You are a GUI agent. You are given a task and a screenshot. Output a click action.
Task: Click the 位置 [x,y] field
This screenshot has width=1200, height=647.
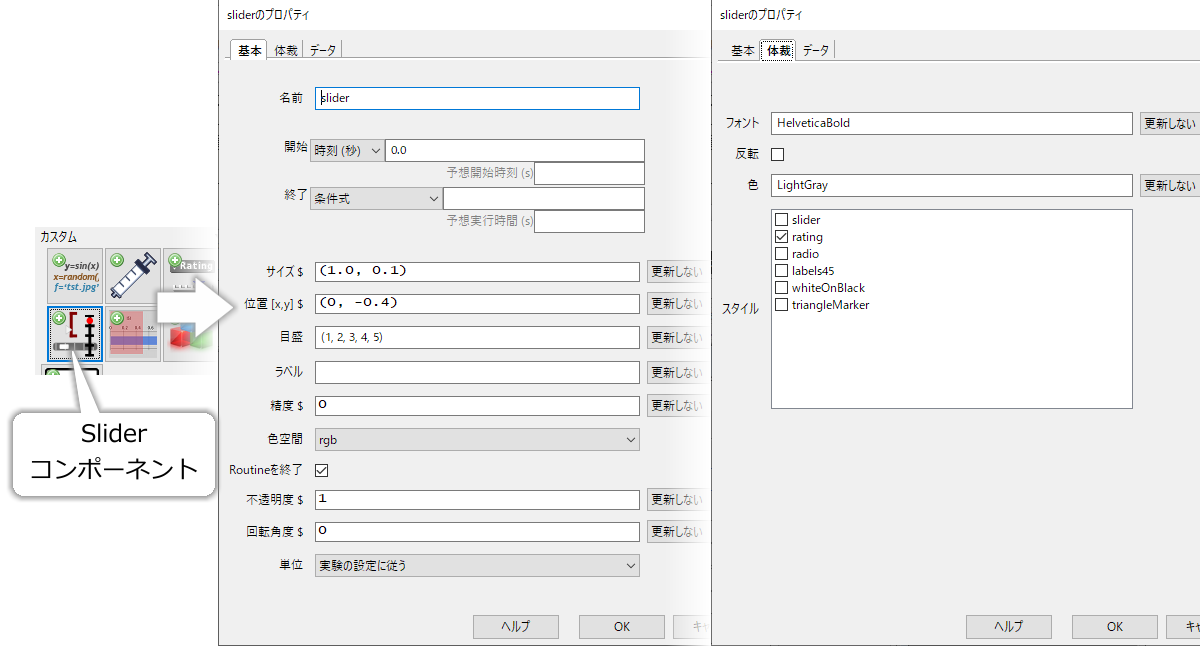pos(477,303)
